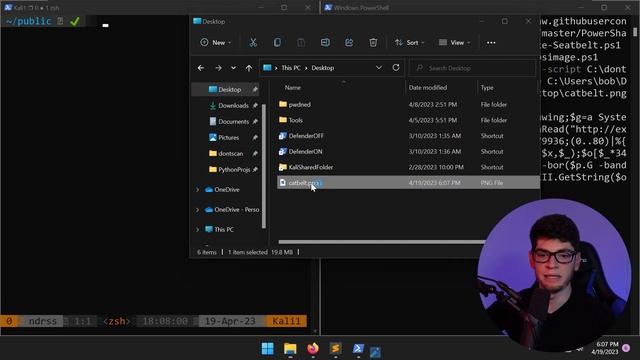This screenshot has width=640, height=360.
Task: Open the View dropdown
Action: 455,42
